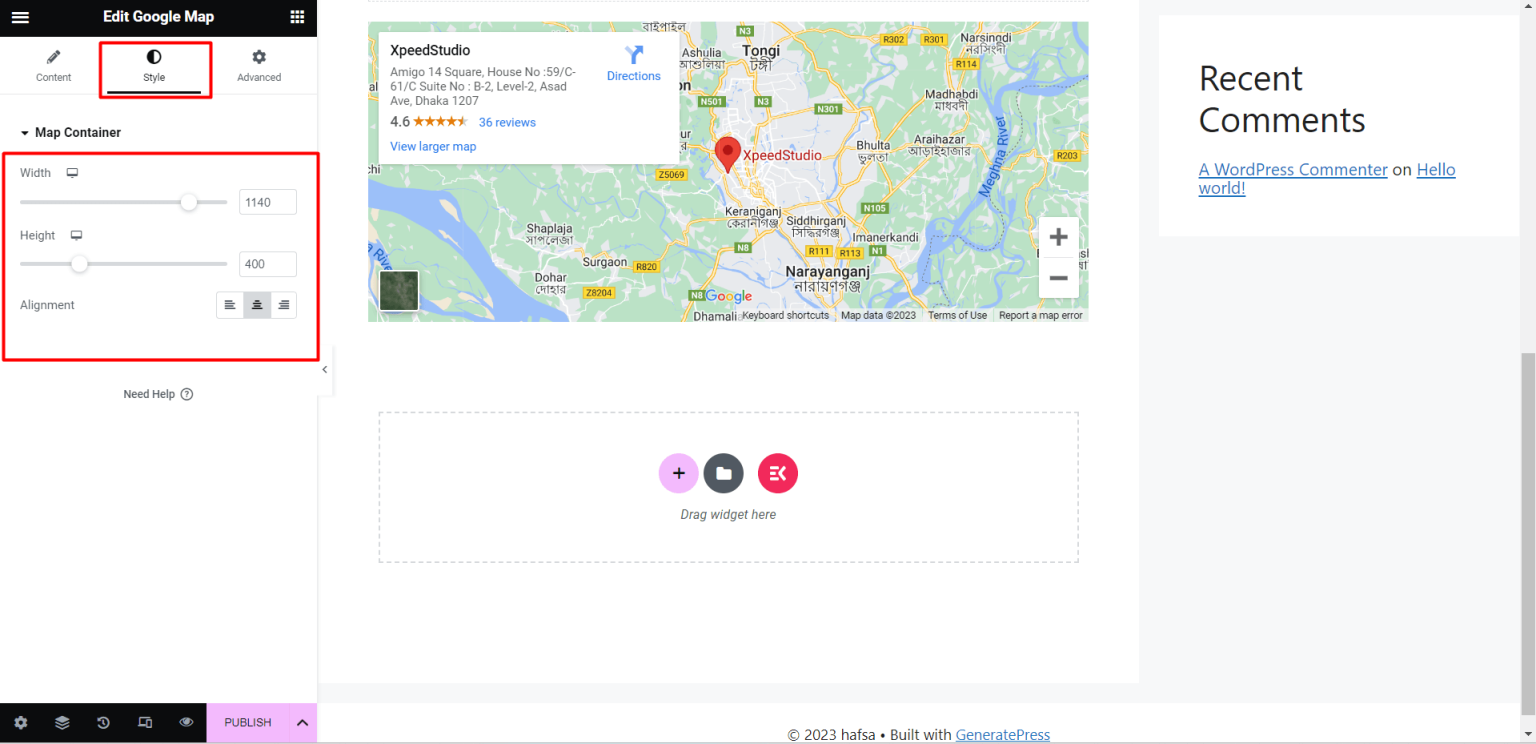The height and width of the screenshot is (744, 1536).
Task: Add a new section with pink plus icon
Action: pos(678,473)
